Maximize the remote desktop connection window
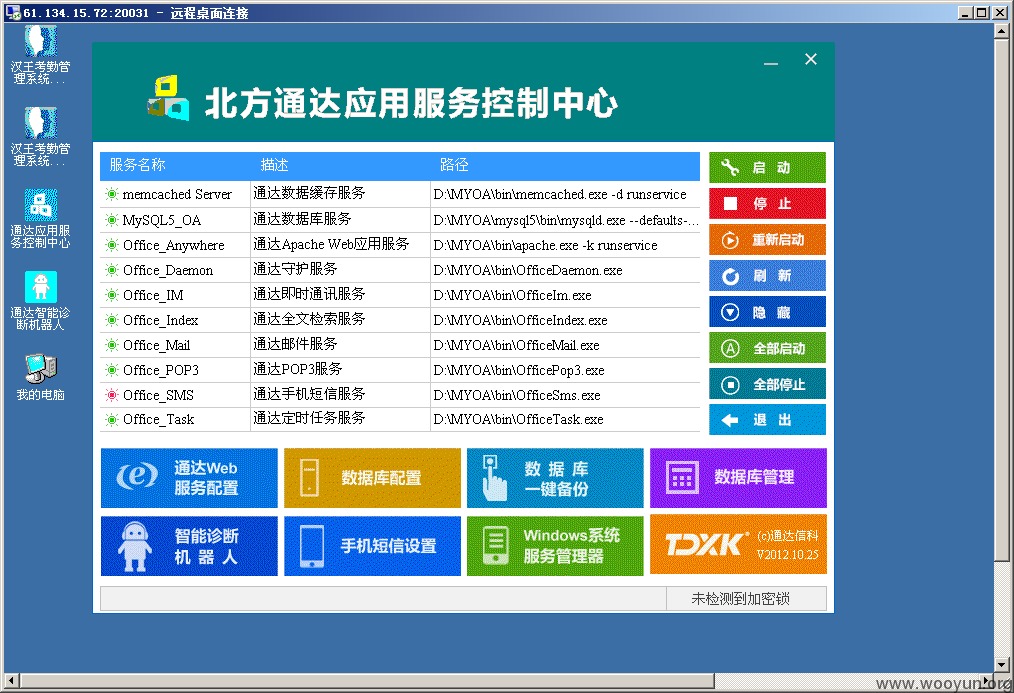1014x693 pixels. (982, 12)
